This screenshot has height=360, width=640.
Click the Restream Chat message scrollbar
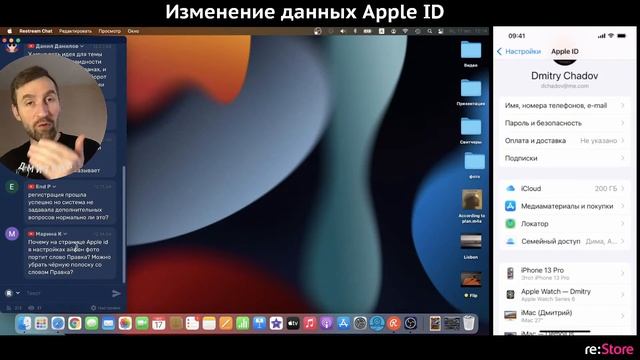click(124, 224)
